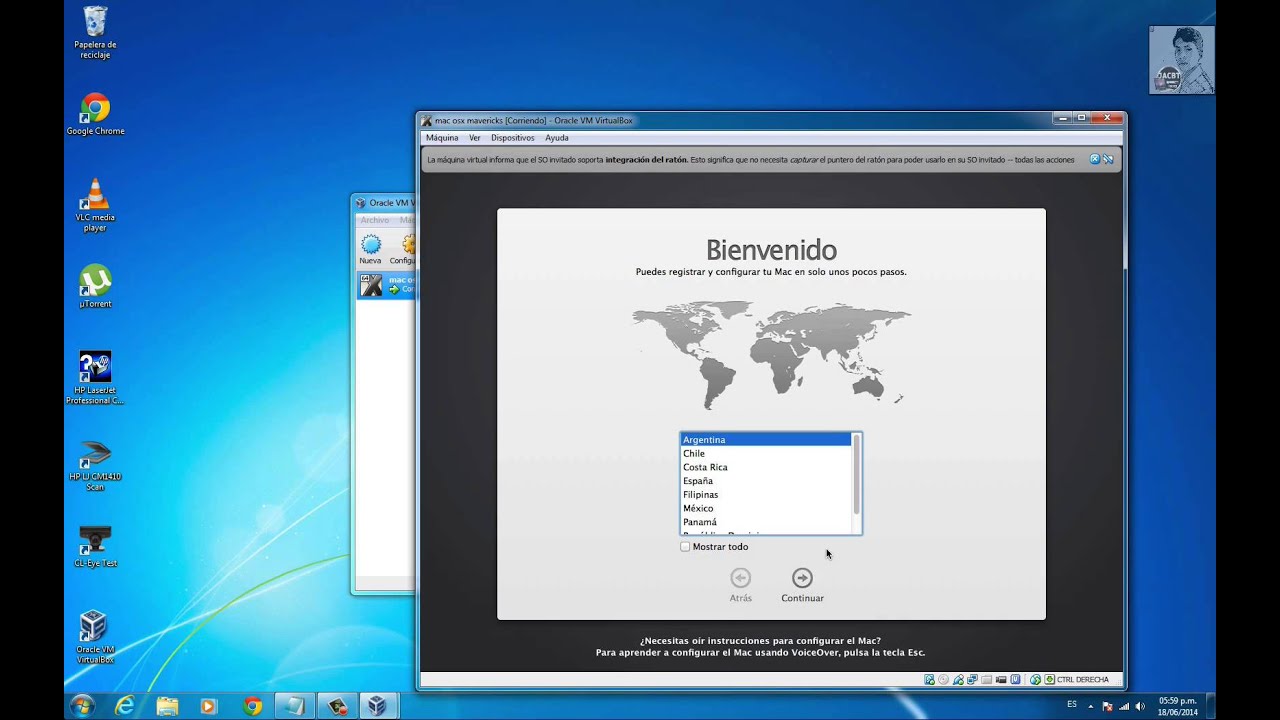Viewport: 1280px width, 720px height.
Task: Open Google Chrome desktop shortcut
Action: coord(95,114)
